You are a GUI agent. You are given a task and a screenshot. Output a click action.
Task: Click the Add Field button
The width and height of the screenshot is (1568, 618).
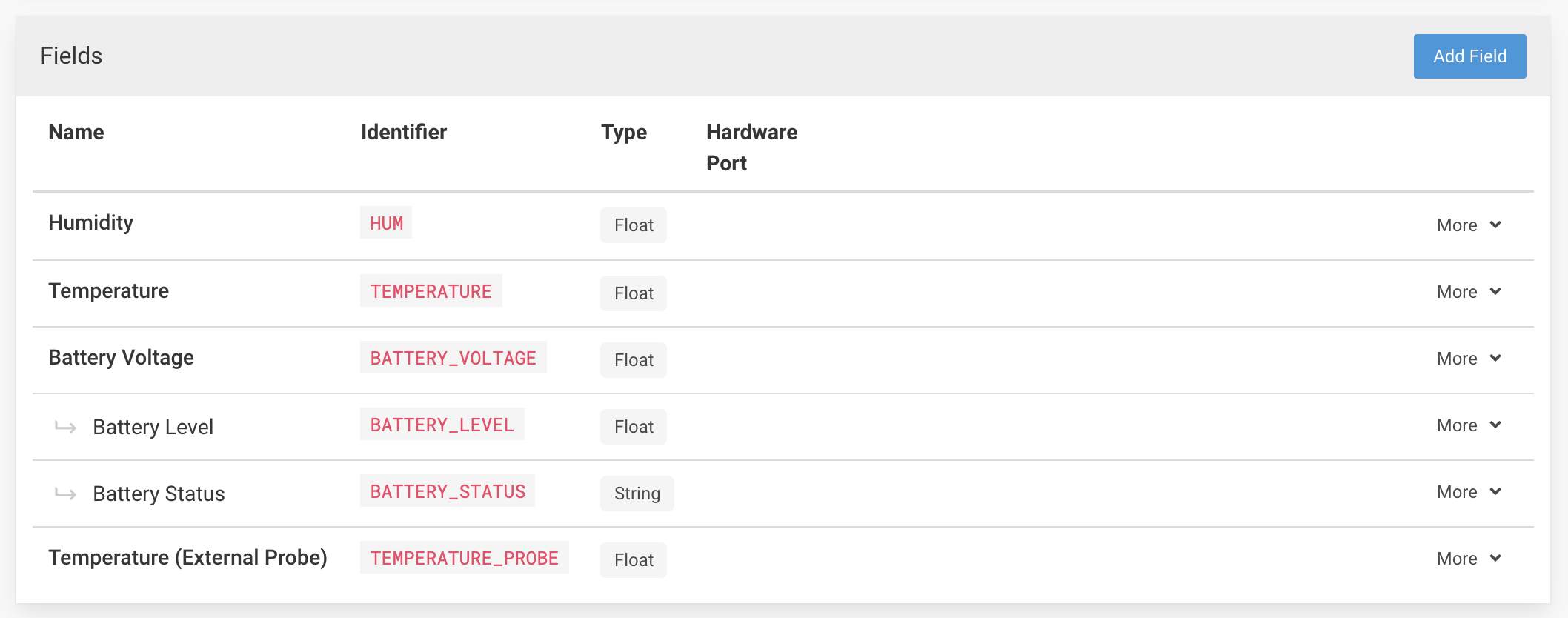(x=1469, y=56)
